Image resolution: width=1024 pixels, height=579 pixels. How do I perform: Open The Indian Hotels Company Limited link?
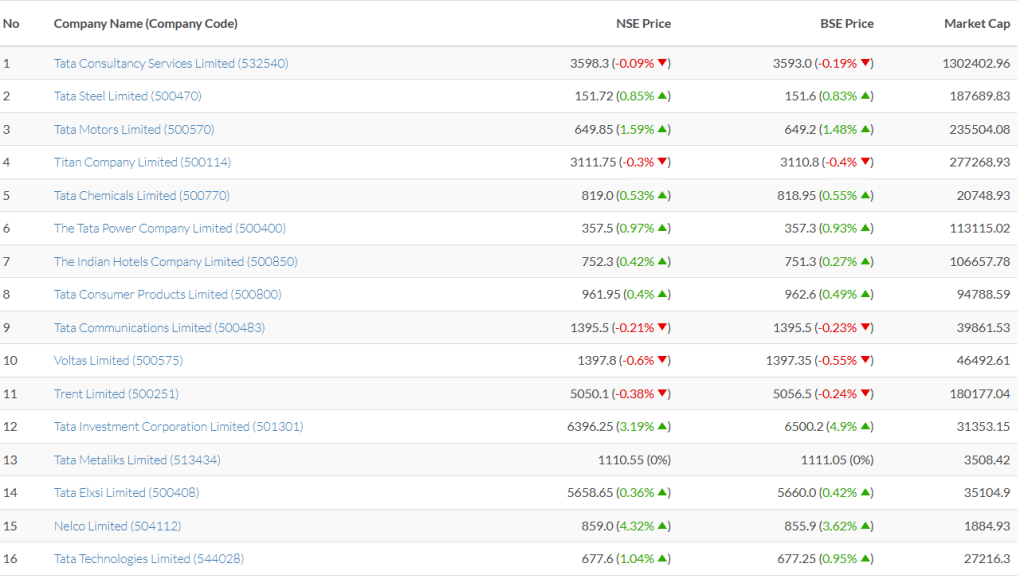click(176, 261)
